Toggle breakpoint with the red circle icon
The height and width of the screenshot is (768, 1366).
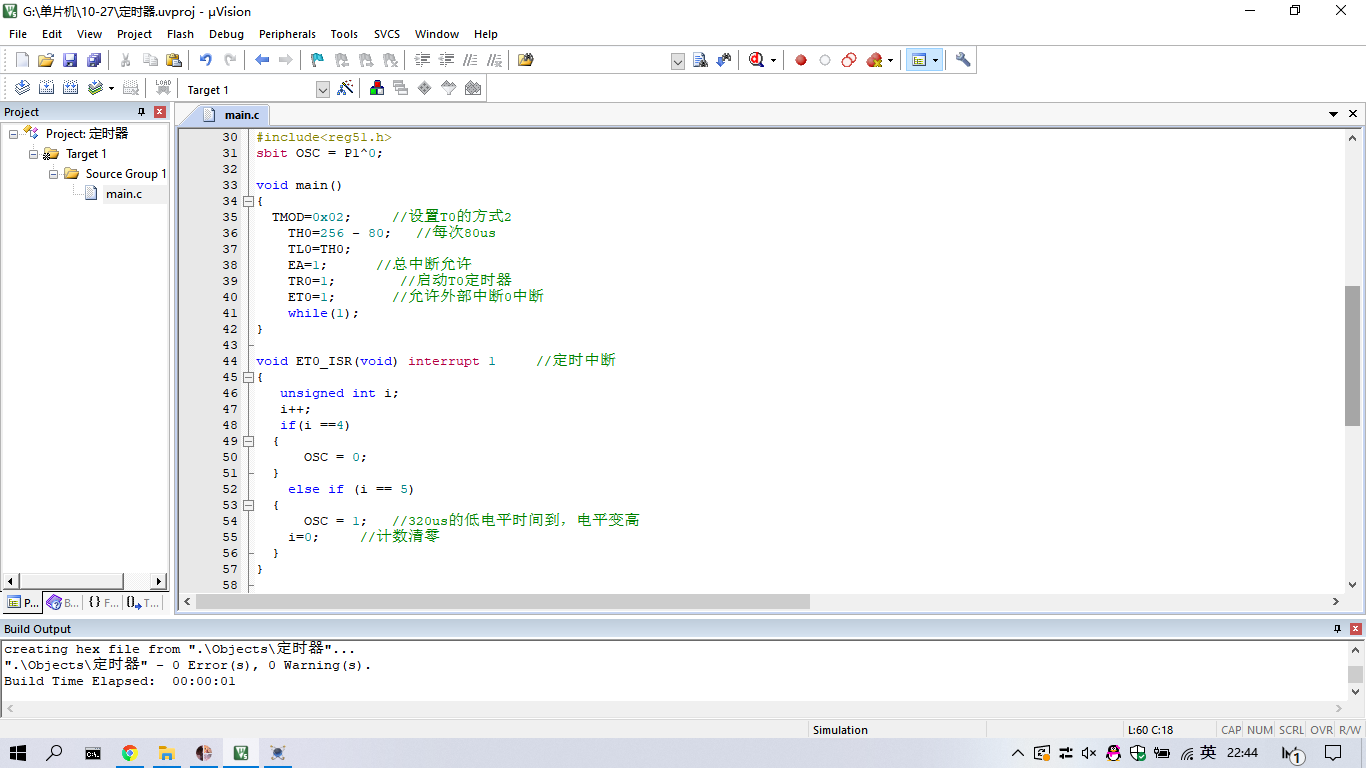[801, 60]
